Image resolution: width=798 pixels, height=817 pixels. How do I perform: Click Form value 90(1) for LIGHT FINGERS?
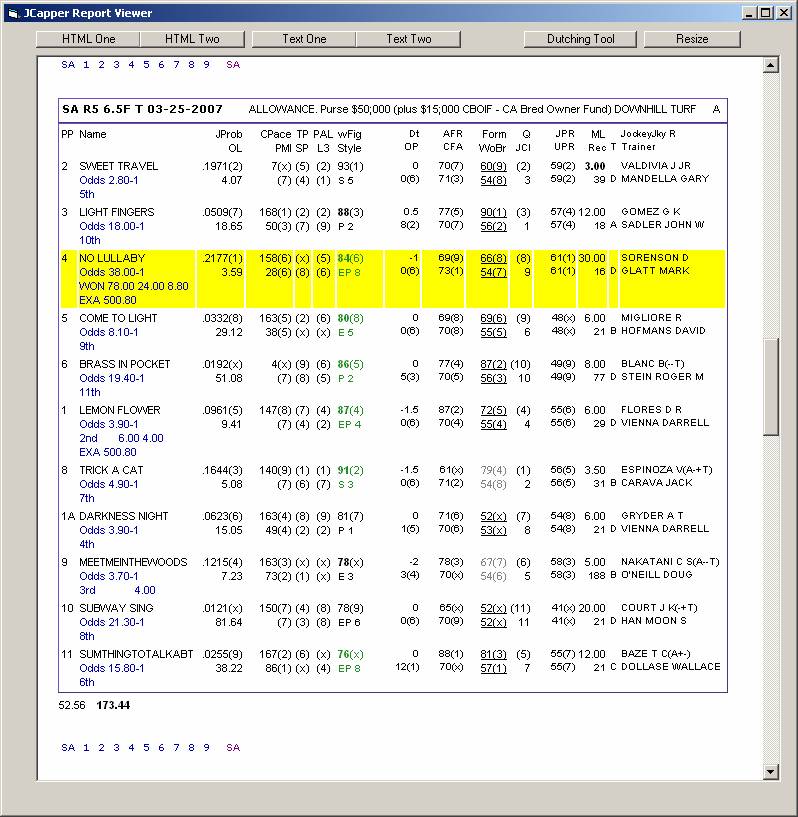[x=493, y=212]
